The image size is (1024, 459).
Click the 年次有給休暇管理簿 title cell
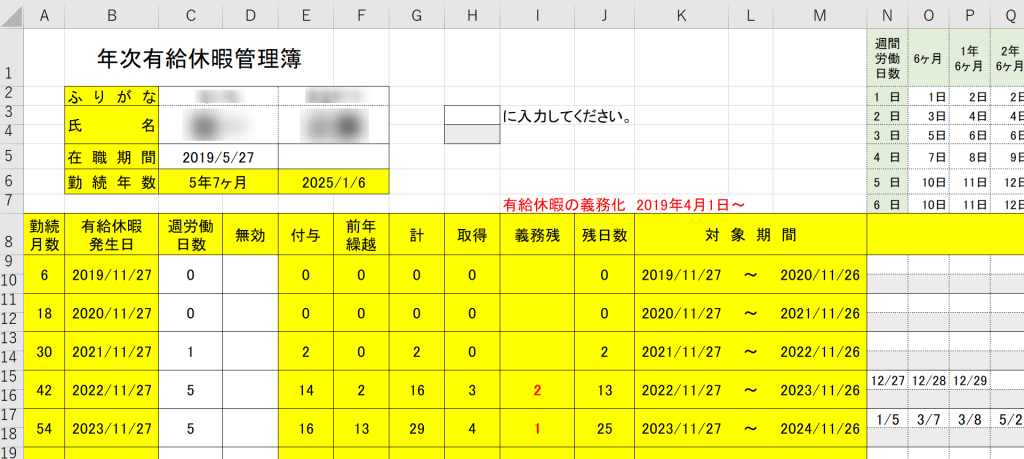click(x=200, y=59)
